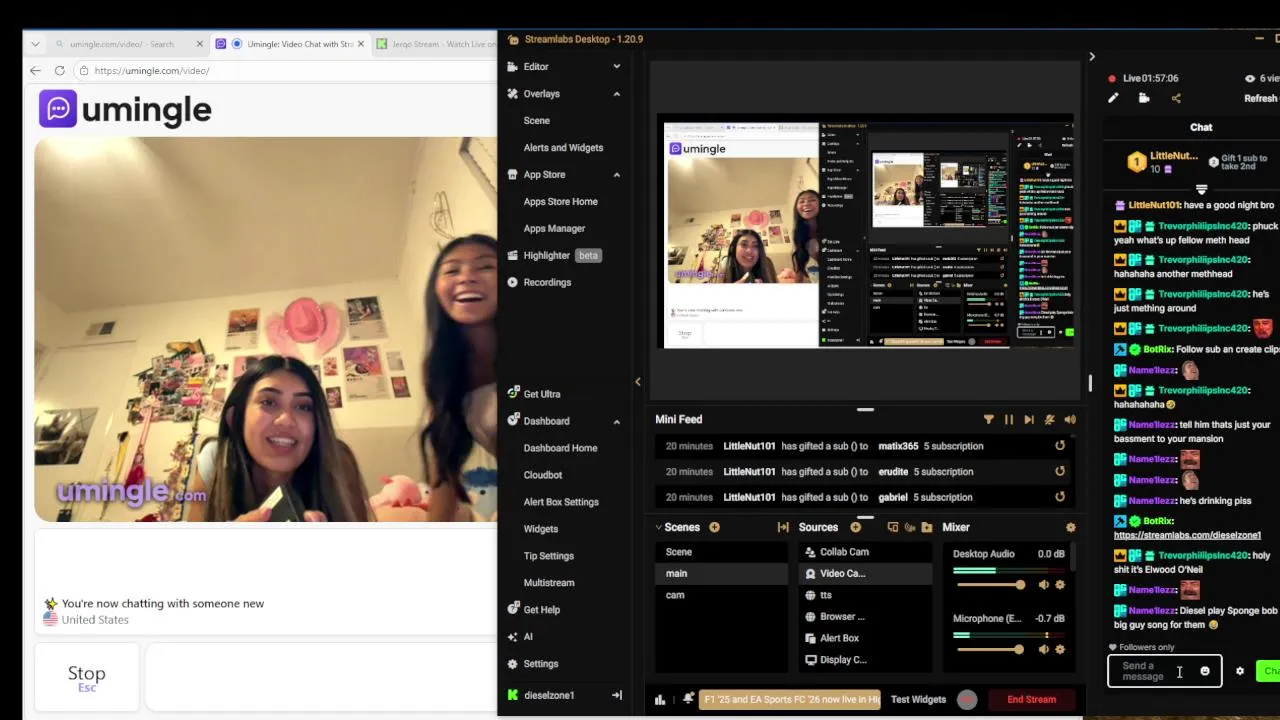Replay the matix365 gifted sub alert

pyautogui.click(x=1060, y=446)
